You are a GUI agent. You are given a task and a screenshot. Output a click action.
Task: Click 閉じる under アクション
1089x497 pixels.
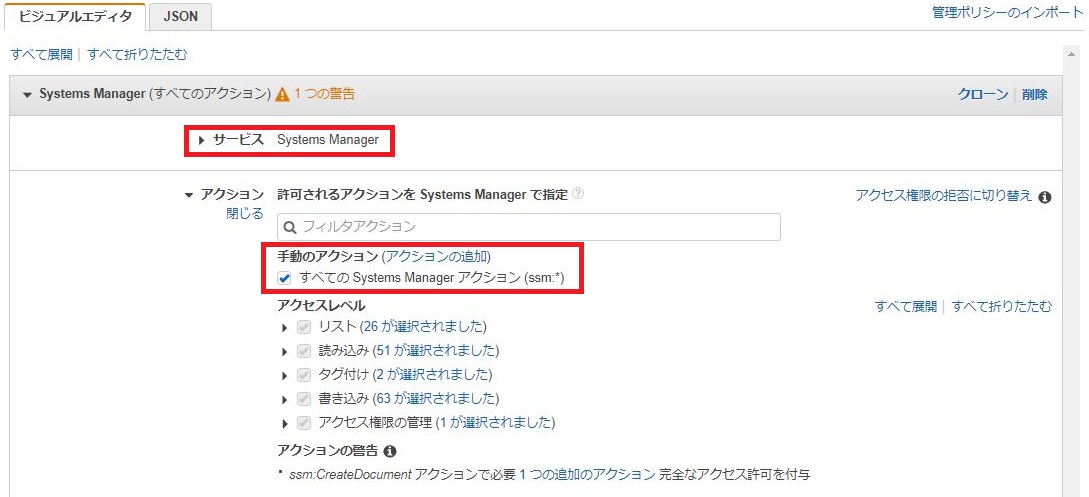245,213
